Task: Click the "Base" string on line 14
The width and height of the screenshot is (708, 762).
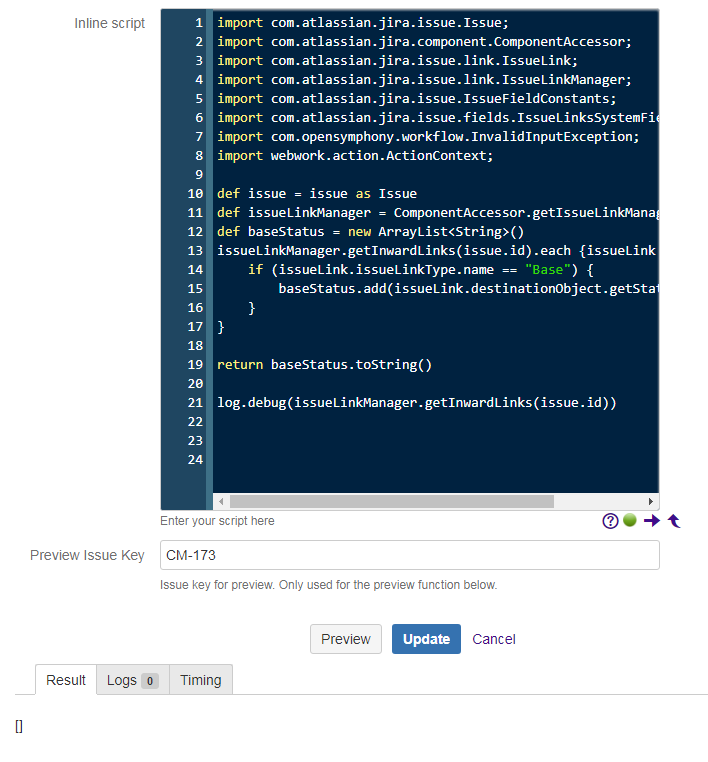Action: (x=547, y=270)
